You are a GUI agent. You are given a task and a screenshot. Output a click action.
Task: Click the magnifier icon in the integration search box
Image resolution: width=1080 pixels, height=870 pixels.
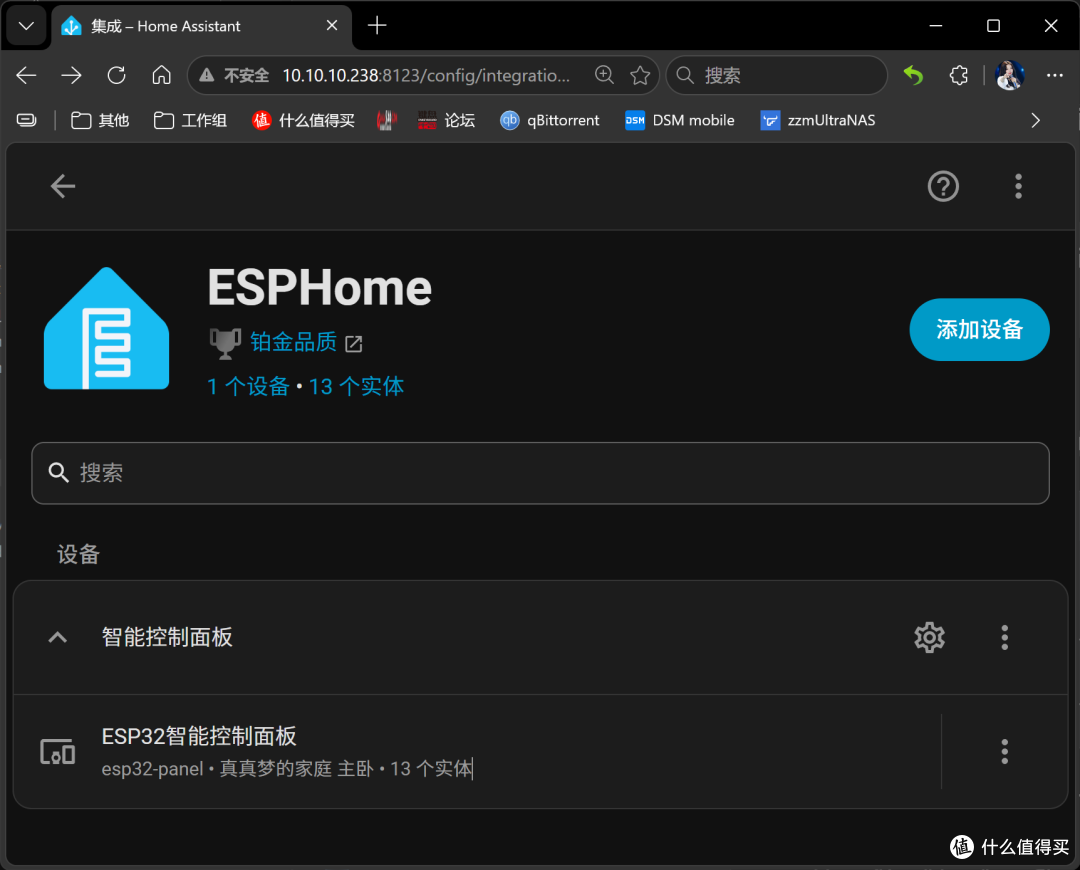pos(59,473)
